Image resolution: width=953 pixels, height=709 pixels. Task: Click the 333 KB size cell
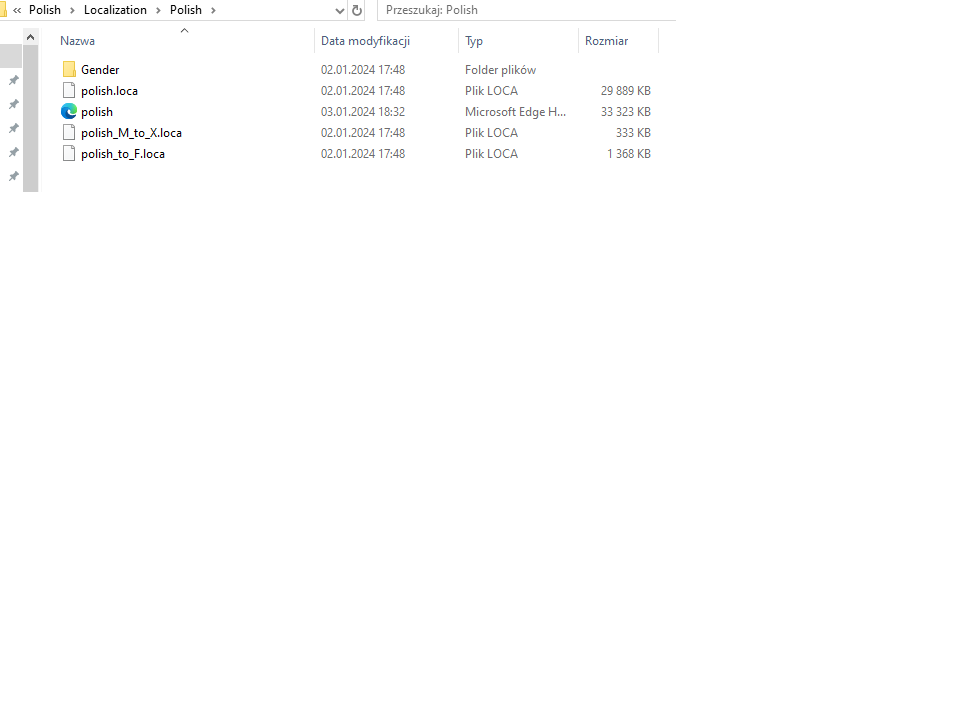tap(633, 132)
